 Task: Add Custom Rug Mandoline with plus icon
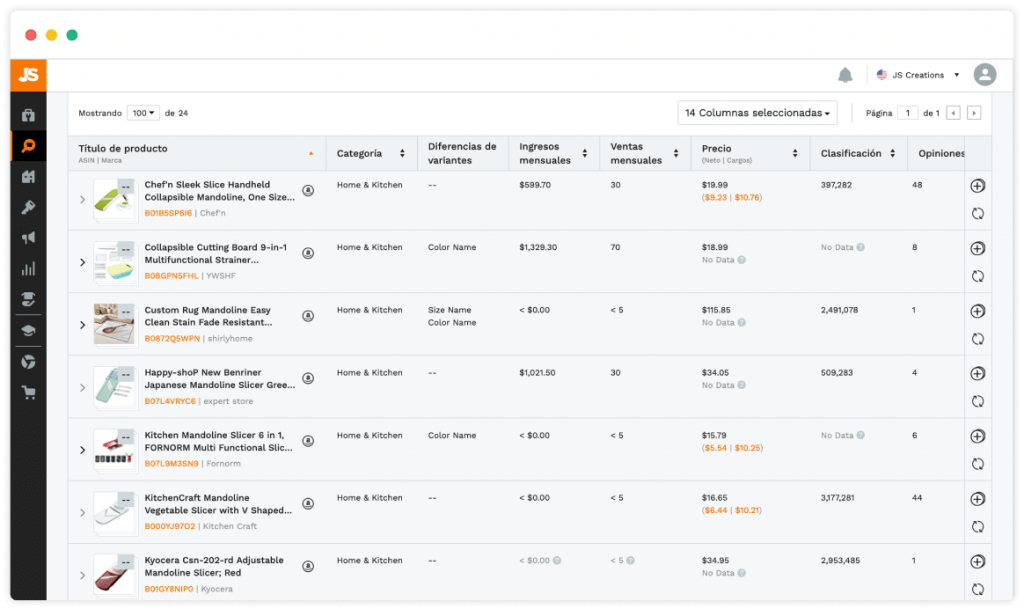(x=978, y=311)
